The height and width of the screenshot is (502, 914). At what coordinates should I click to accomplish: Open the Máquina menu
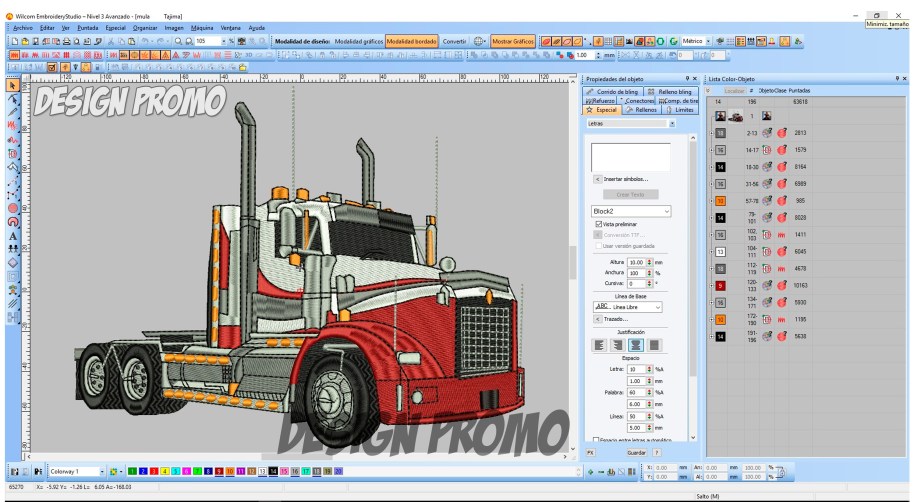click(x=202, y=27)
